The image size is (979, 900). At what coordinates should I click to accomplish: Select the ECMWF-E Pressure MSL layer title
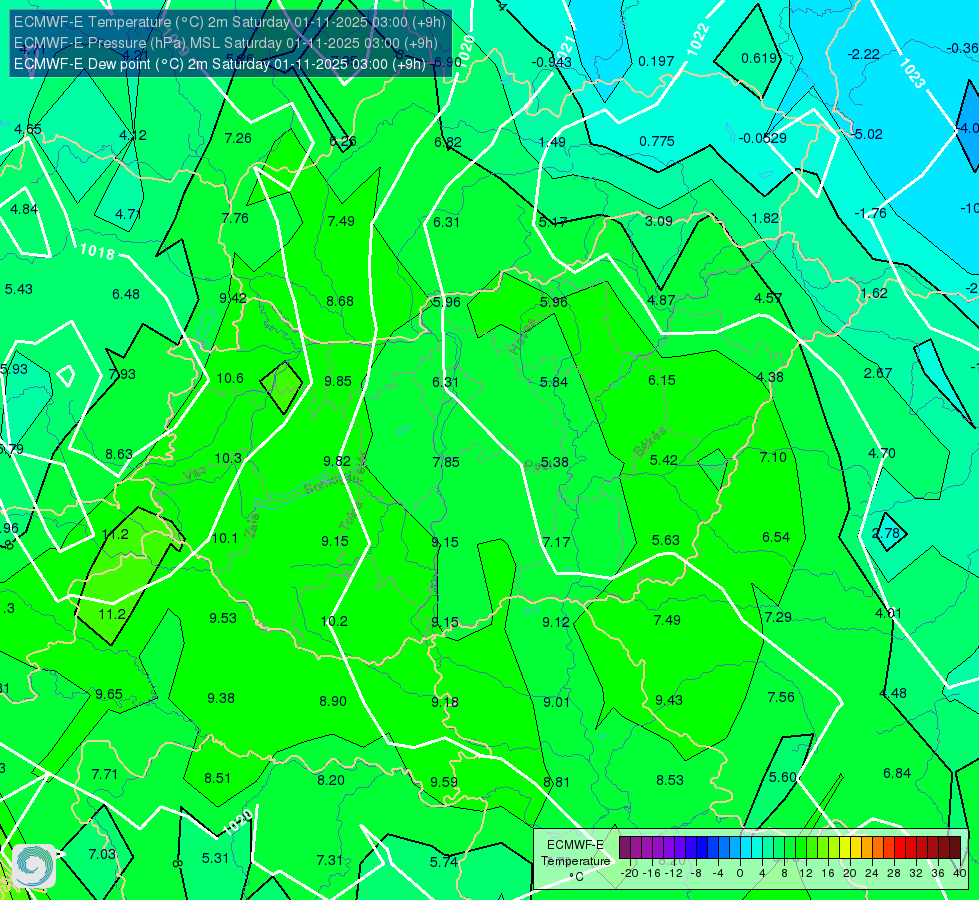click(x=225, y=43)
